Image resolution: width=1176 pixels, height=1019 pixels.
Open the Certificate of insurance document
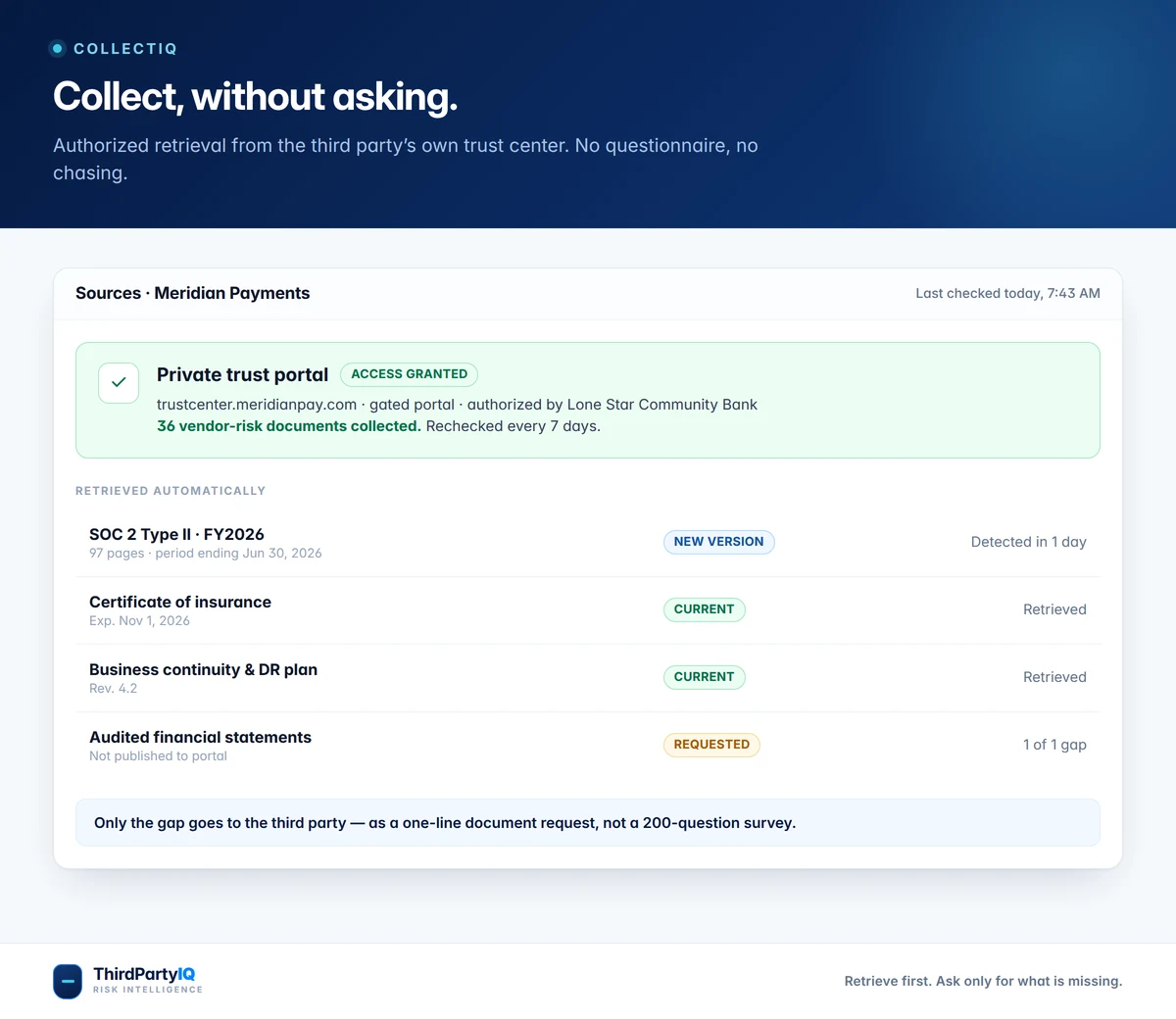tap(588, 610)
